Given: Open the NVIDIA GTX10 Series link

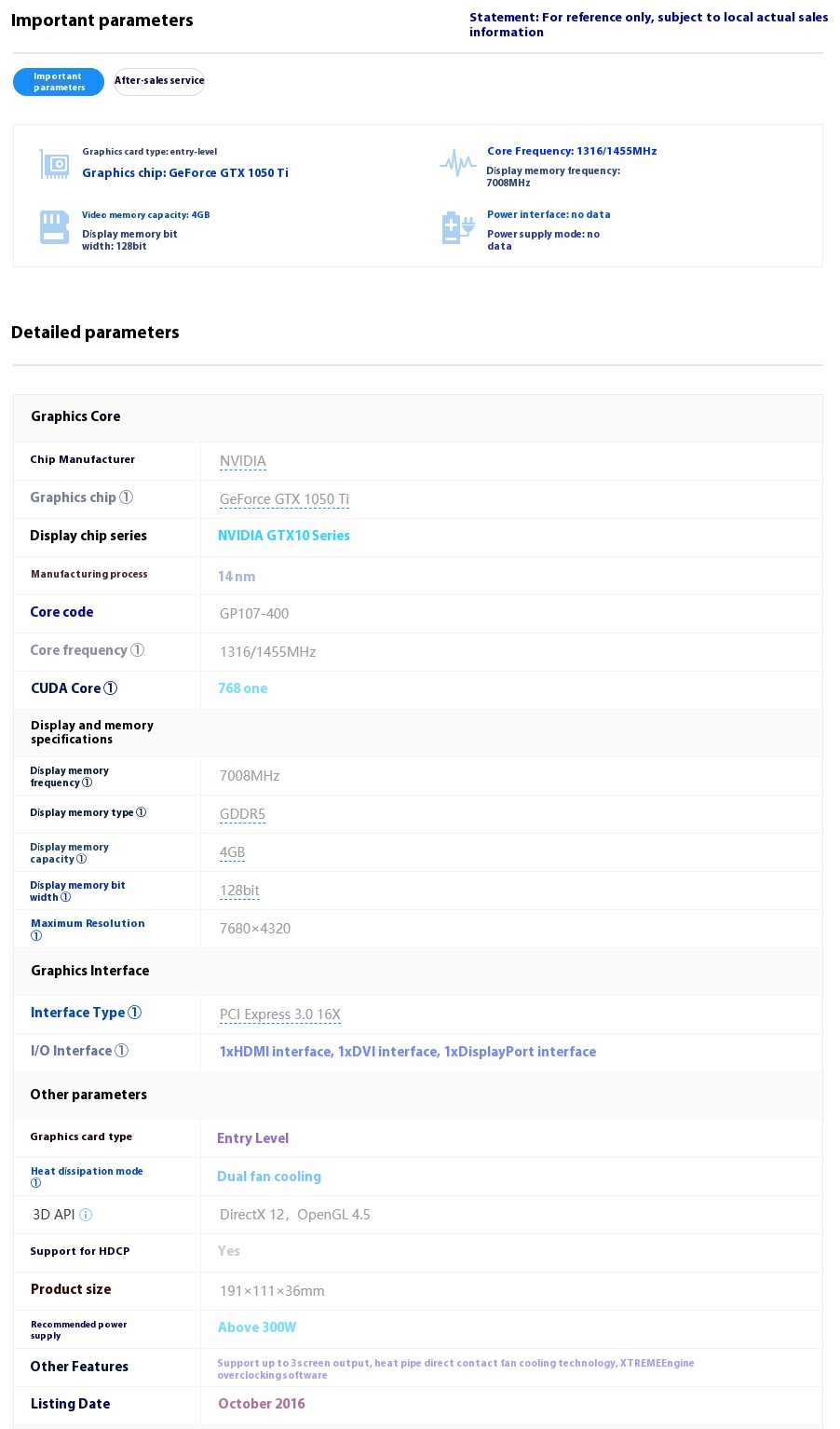Looking at the screenshot, I should (x=284, y=536).
